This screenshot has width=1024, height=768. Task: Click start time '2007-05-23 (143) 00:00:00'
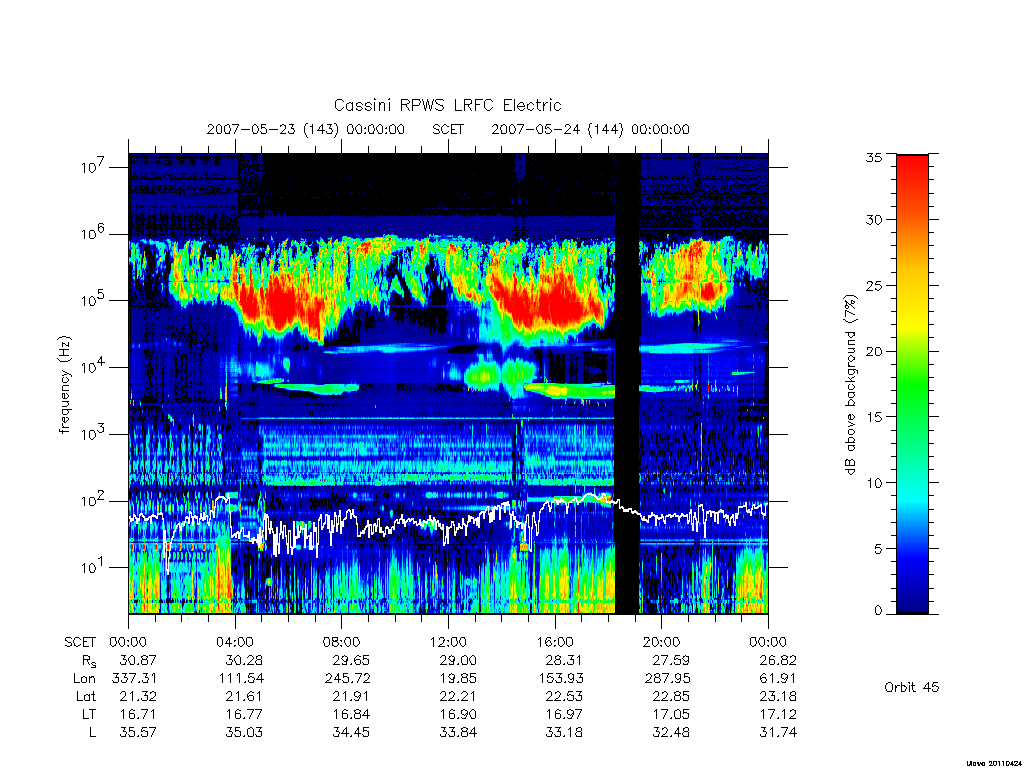[x=306, y=129]
